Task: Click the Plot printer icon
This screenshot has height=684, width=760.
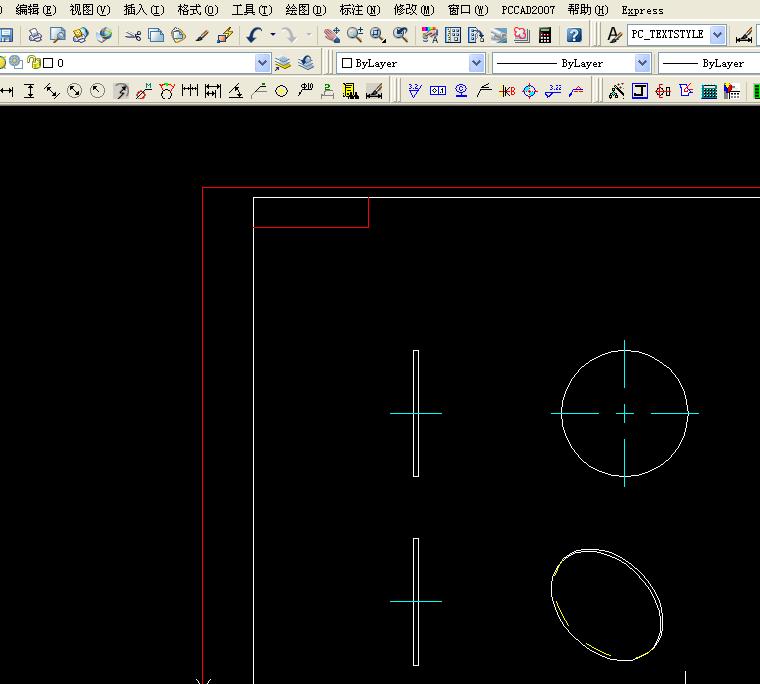Action: pyautogui.click(x=35, y=35)
